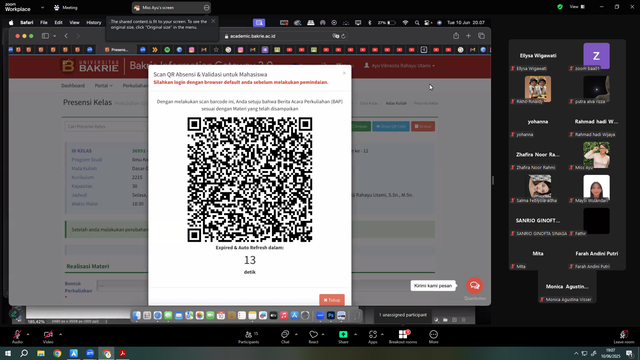Viewport: 640px width, 360px height.
Task: Show Safari tab overview icon
Action: [x=482, y=36]
